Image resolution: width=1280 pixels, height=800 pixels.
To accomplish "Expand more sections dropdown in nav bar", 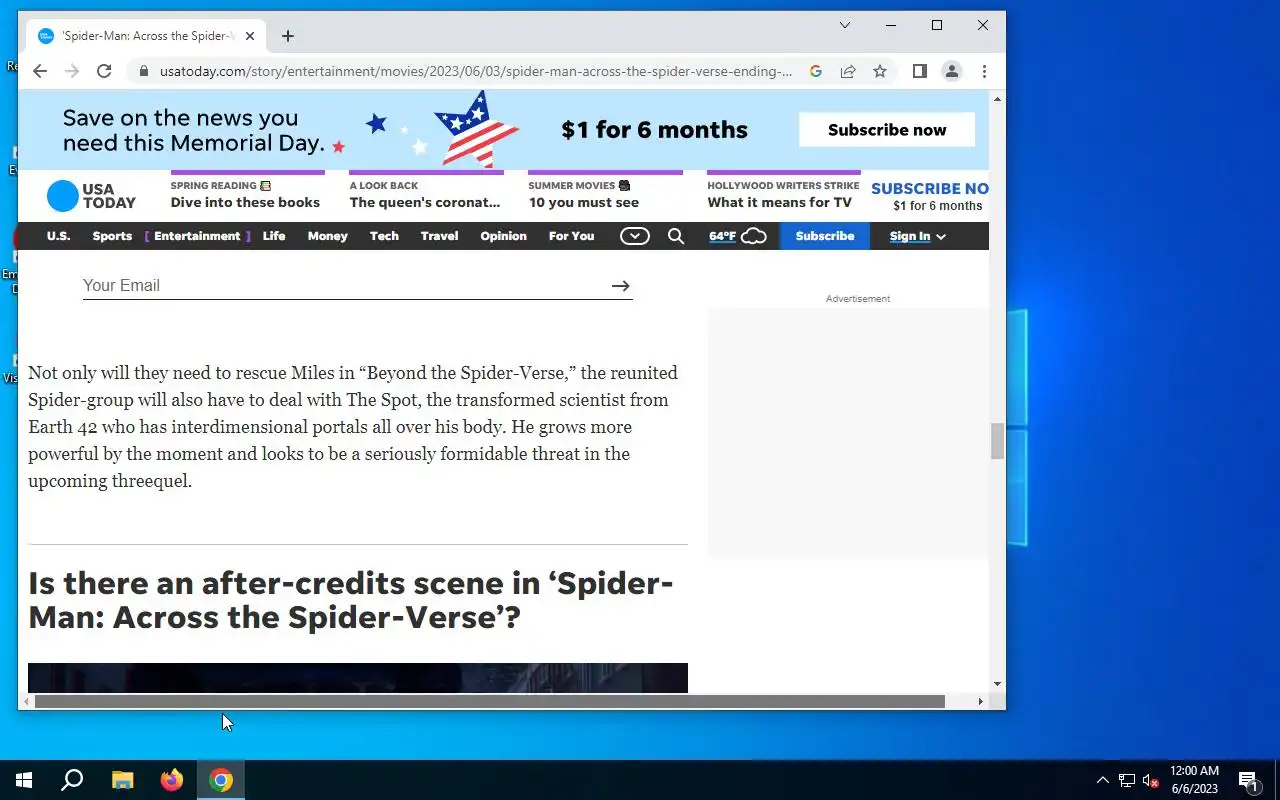I will pos(635,236).
